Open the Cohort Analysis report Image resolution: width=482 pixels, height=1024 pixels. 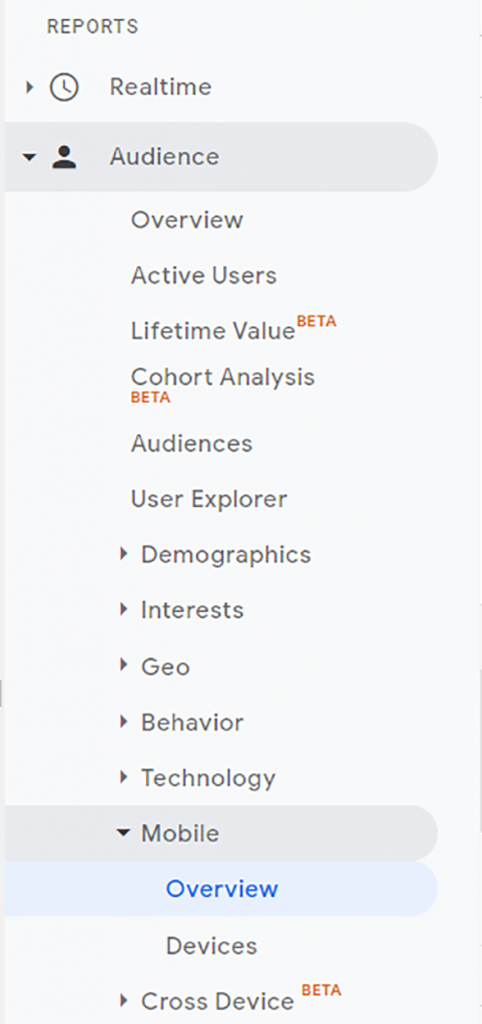(x=223, y=377)
